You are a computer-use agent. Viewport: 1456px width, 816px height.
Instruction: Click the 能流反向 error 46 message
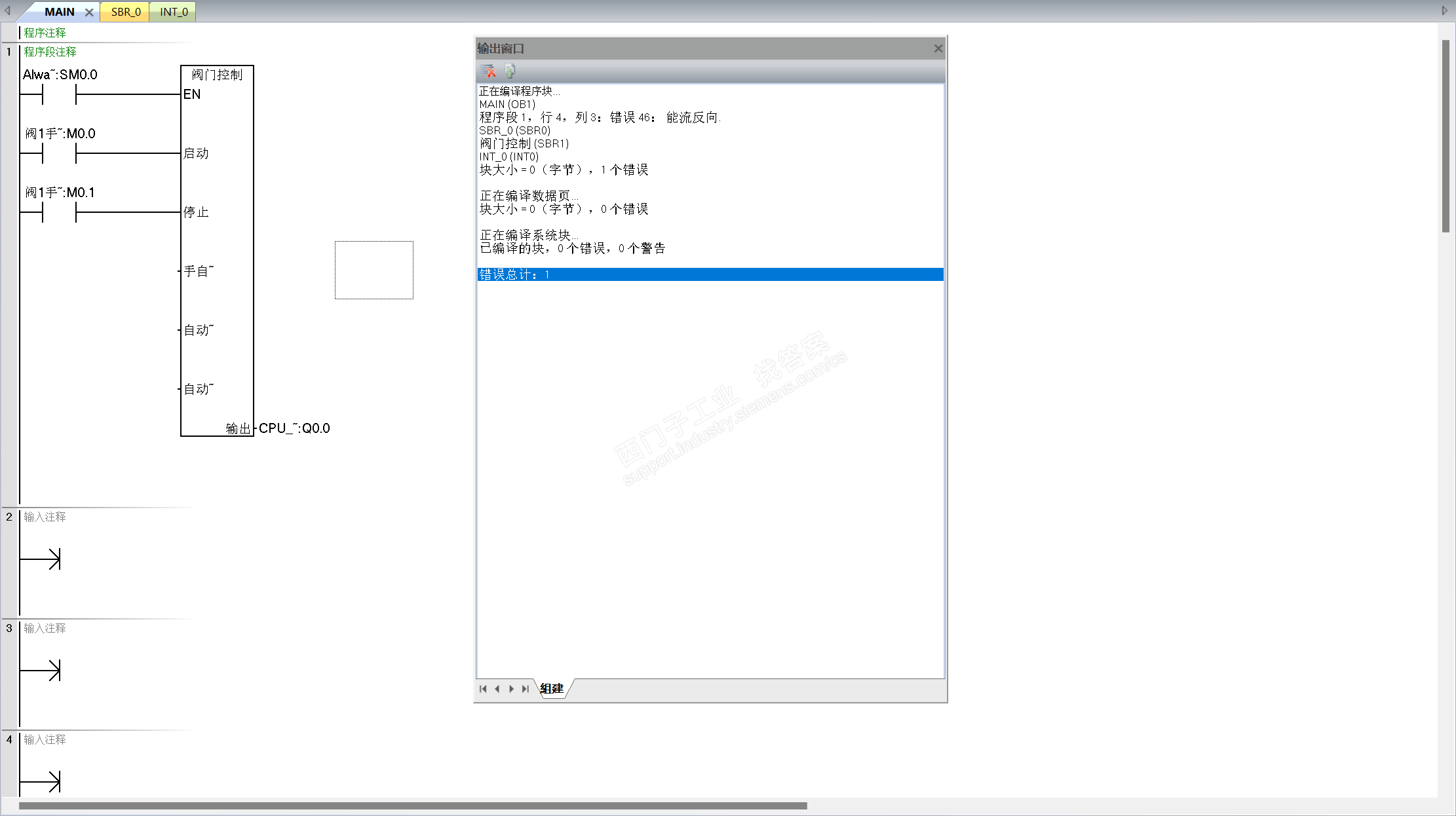pyautogui.click(x=600, y=117)
